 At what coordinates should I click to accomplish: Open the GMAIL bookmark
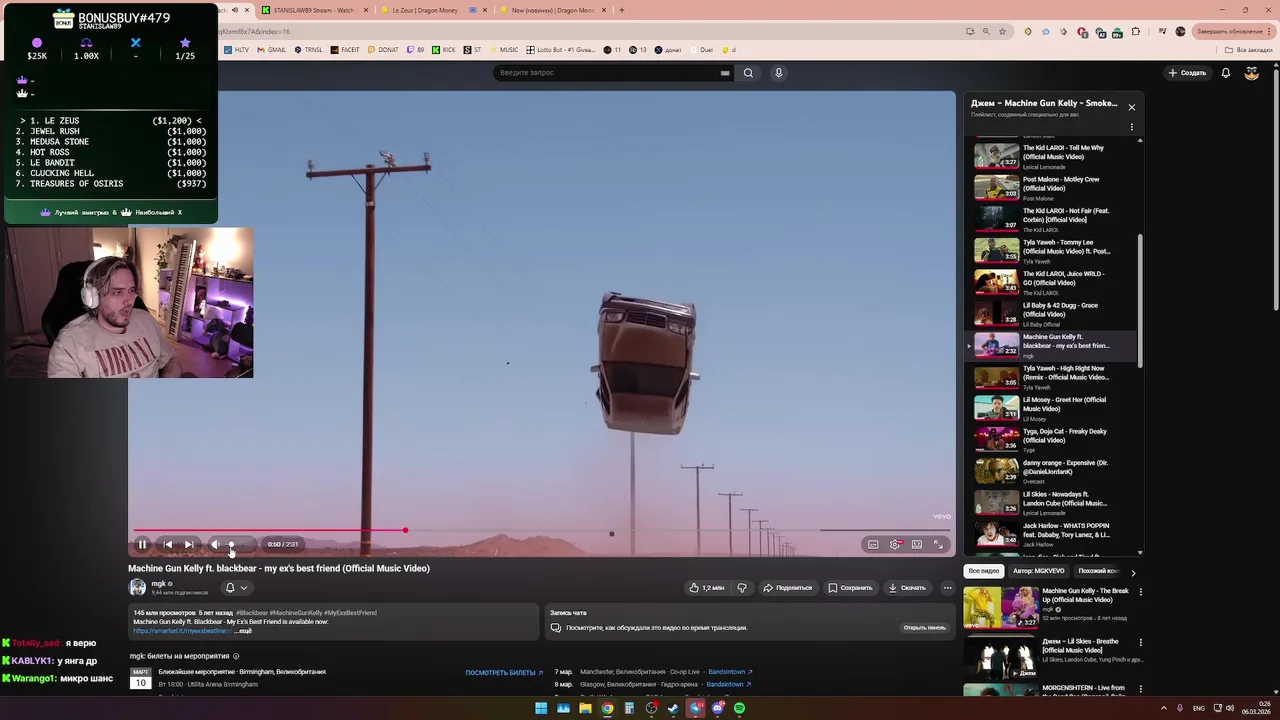pos(272,50)
